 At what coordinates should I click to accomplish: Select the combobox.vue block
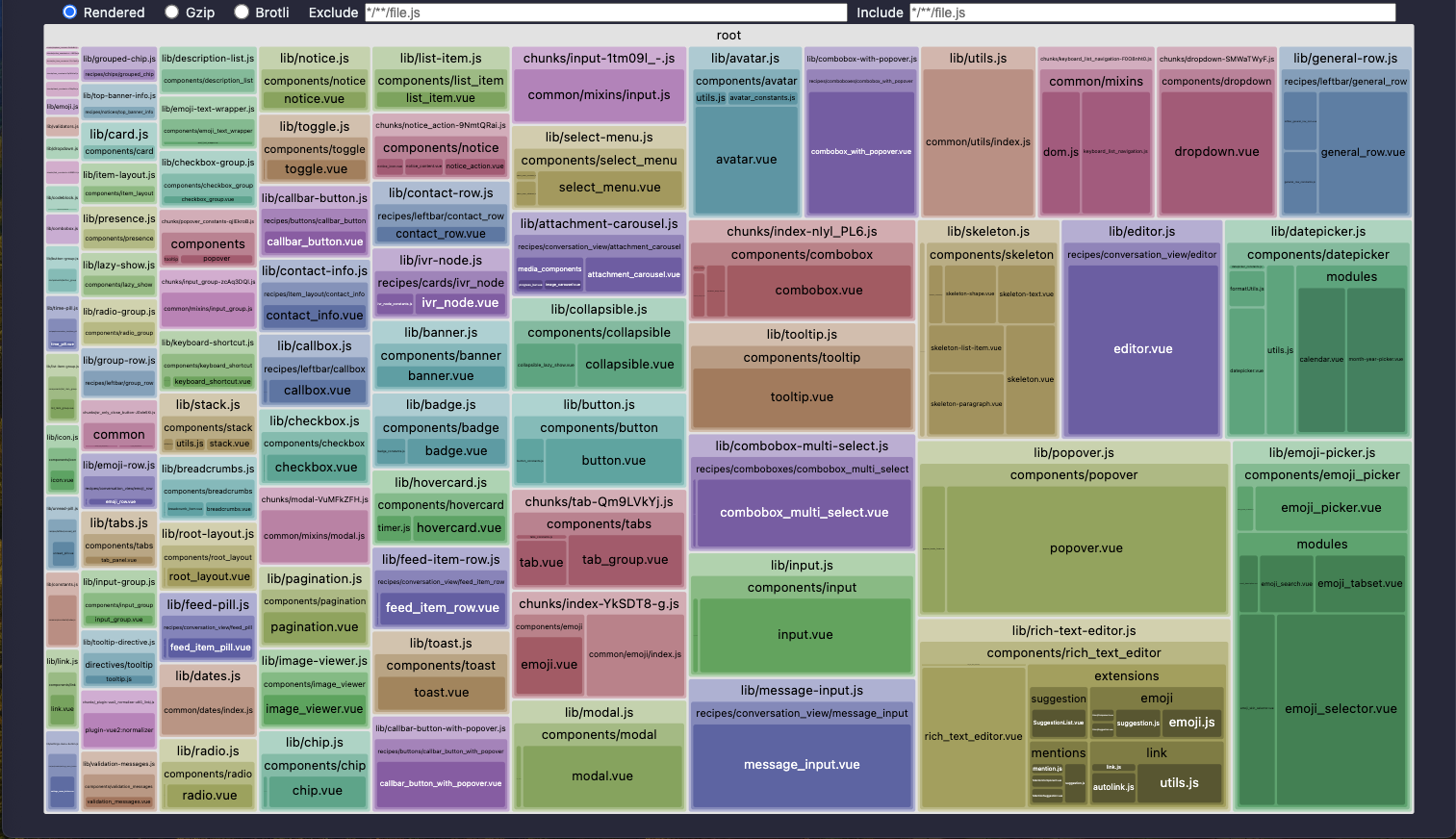point(819,291)
